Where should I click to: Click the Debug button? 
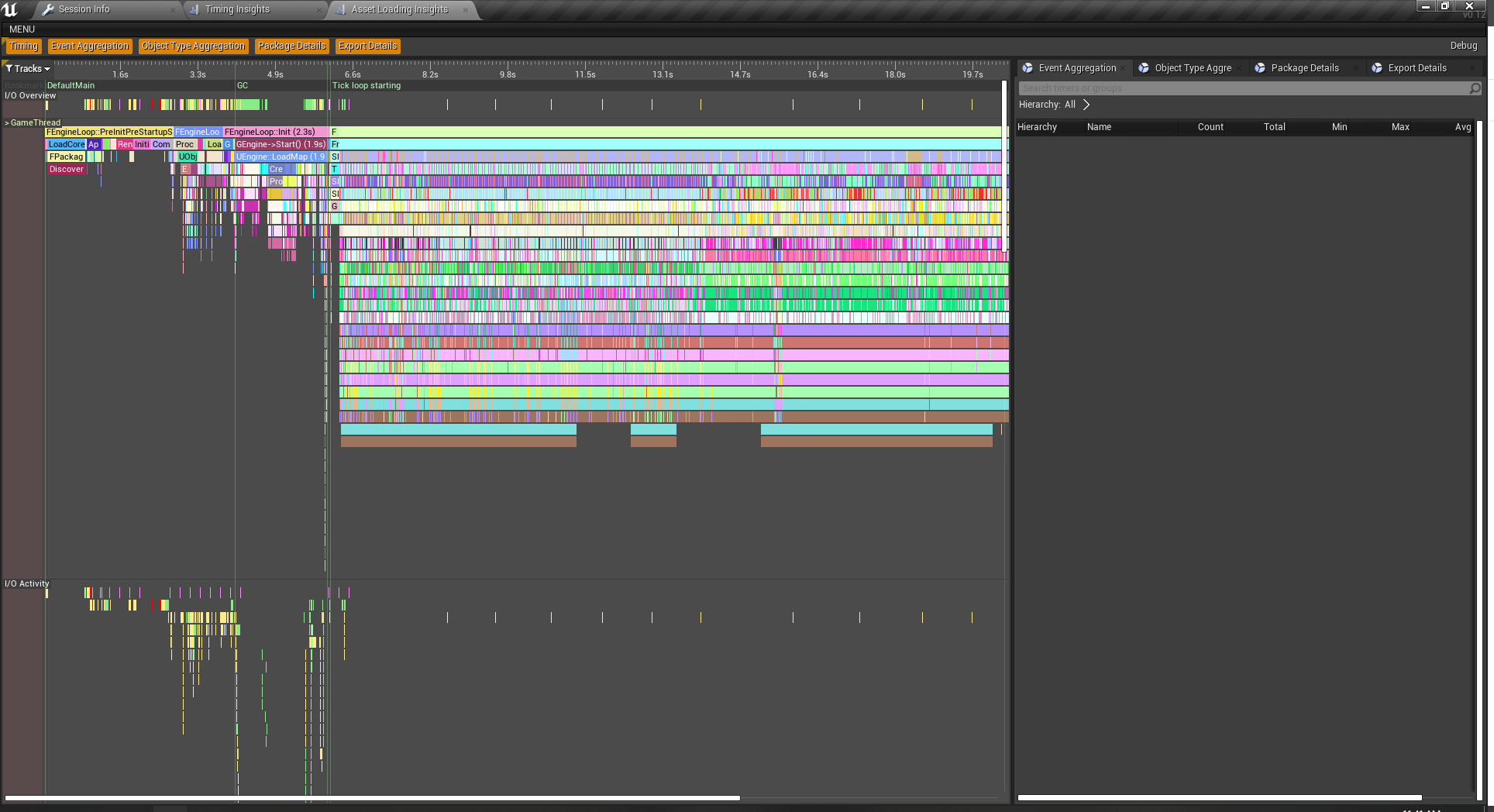point(1464,46)
